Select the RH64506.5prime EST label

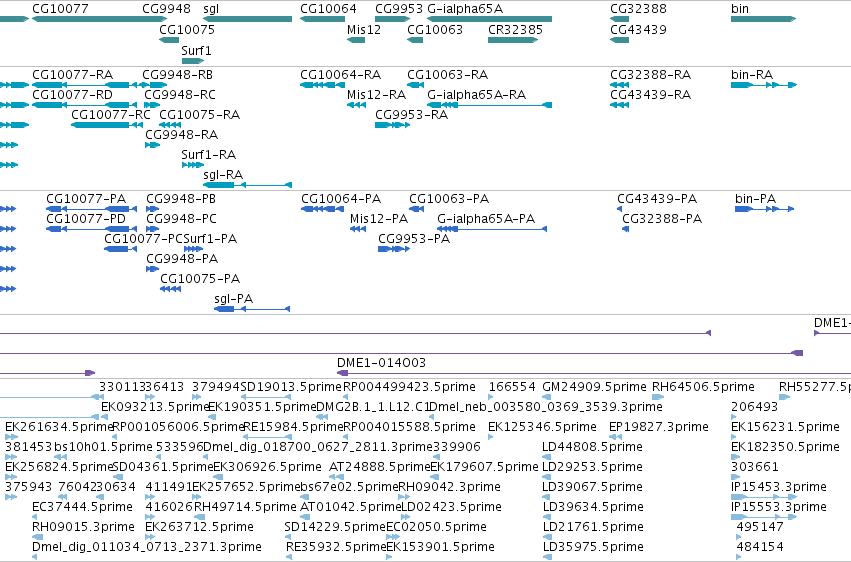[703, 387]
